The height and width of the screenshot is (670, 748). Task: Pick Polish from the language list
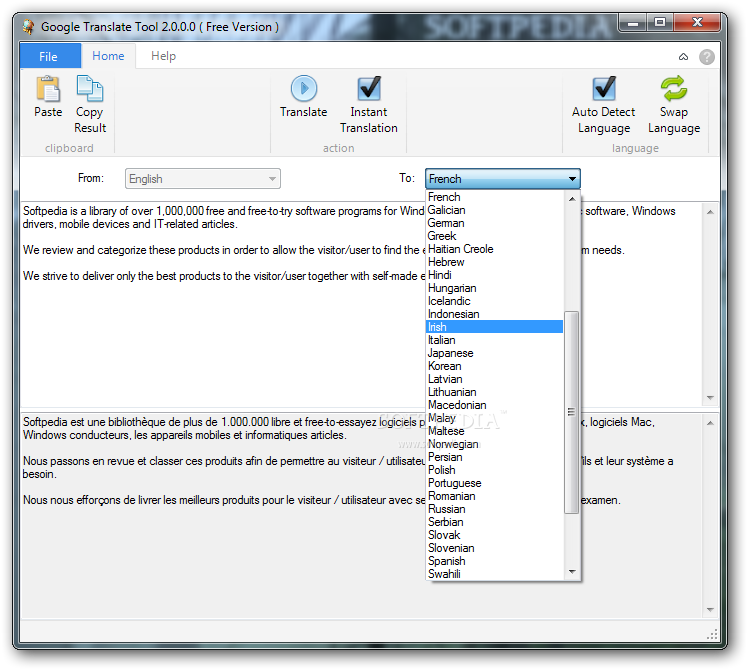click(x=494, y=470)
